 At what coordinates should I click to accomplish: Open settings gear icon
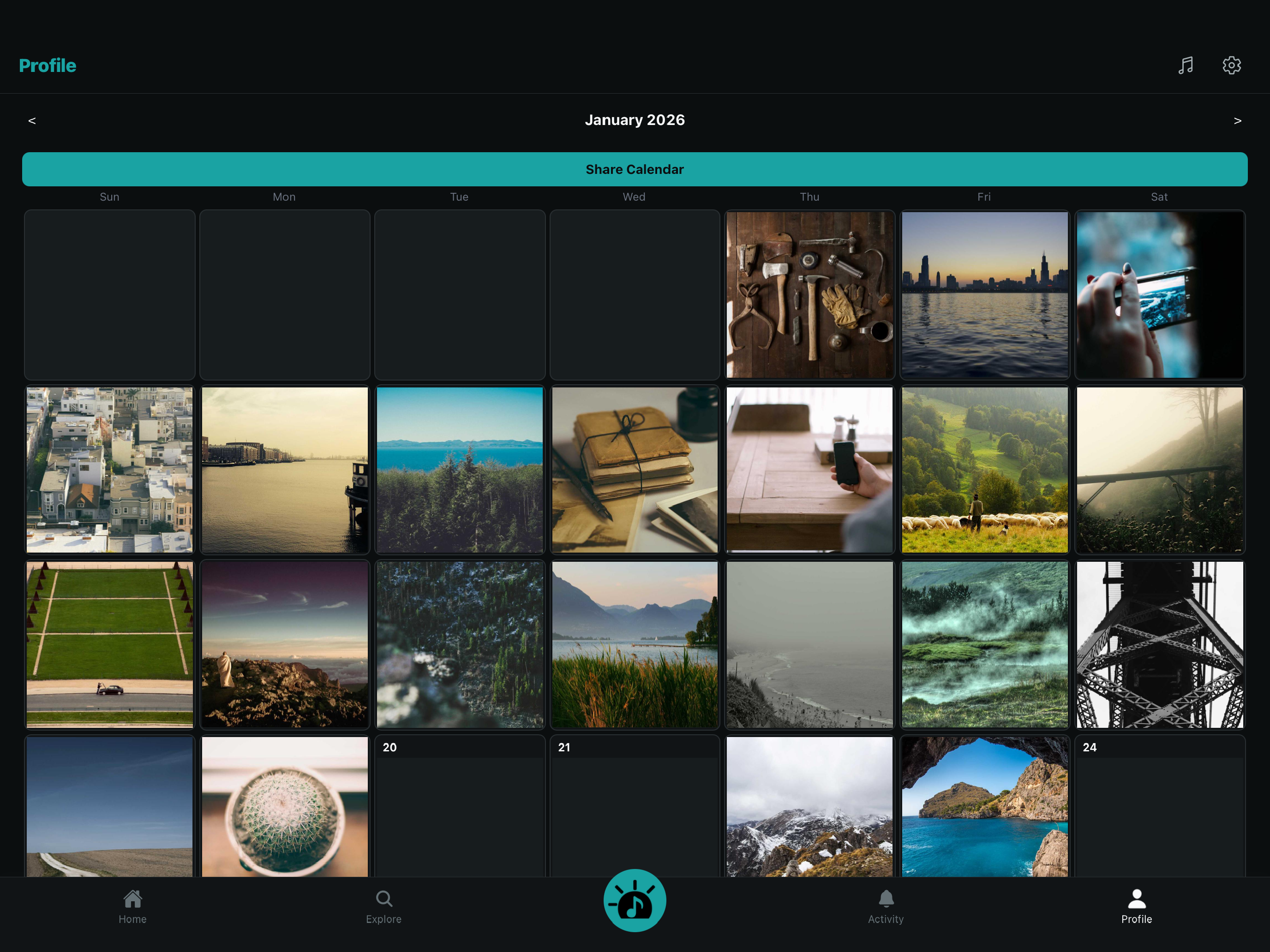point(1232,65)
